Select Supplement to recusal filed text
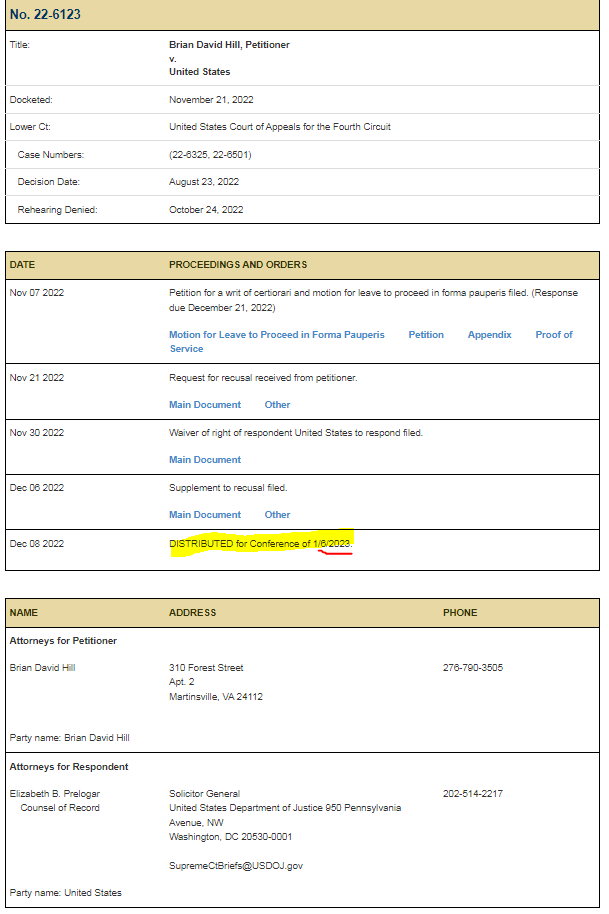 coord(228,487)
